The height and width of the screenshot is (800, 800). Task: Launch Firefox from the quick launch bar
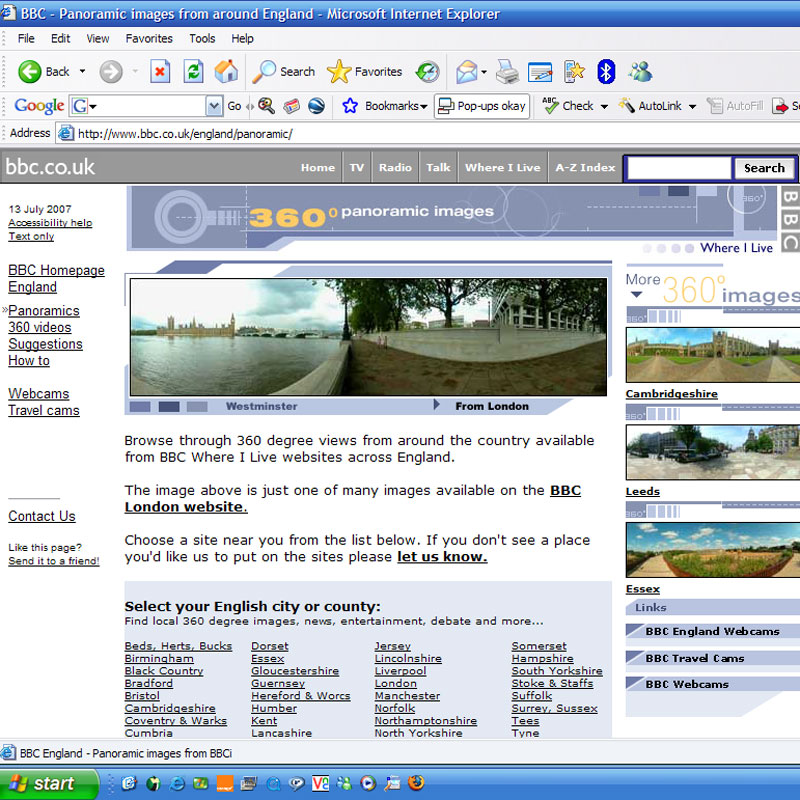click(x=415, y=783)
